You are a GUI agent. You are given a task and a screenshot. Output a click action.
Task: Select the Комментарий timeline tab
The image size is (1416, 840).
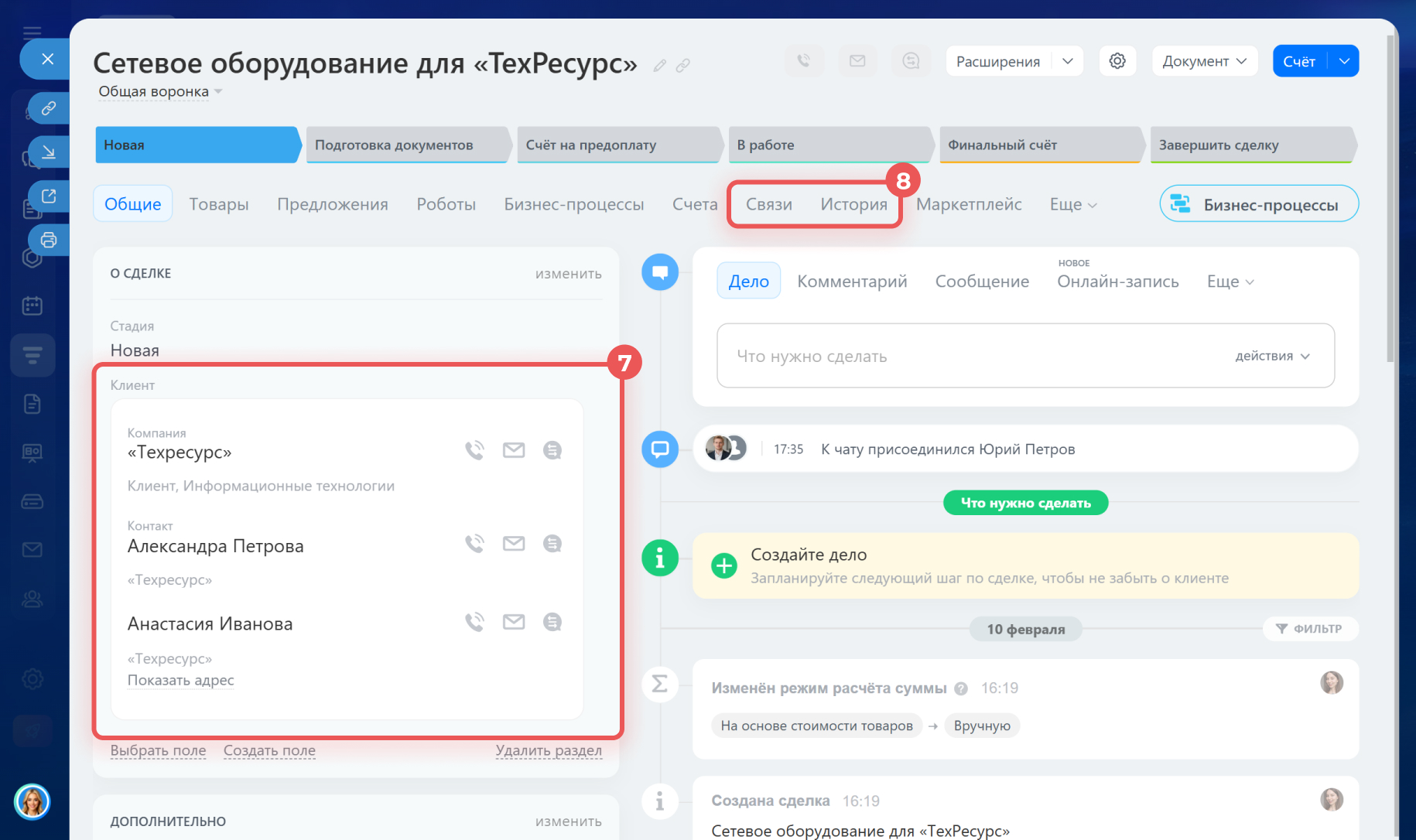pyautogui.click(x=852, y=282)
